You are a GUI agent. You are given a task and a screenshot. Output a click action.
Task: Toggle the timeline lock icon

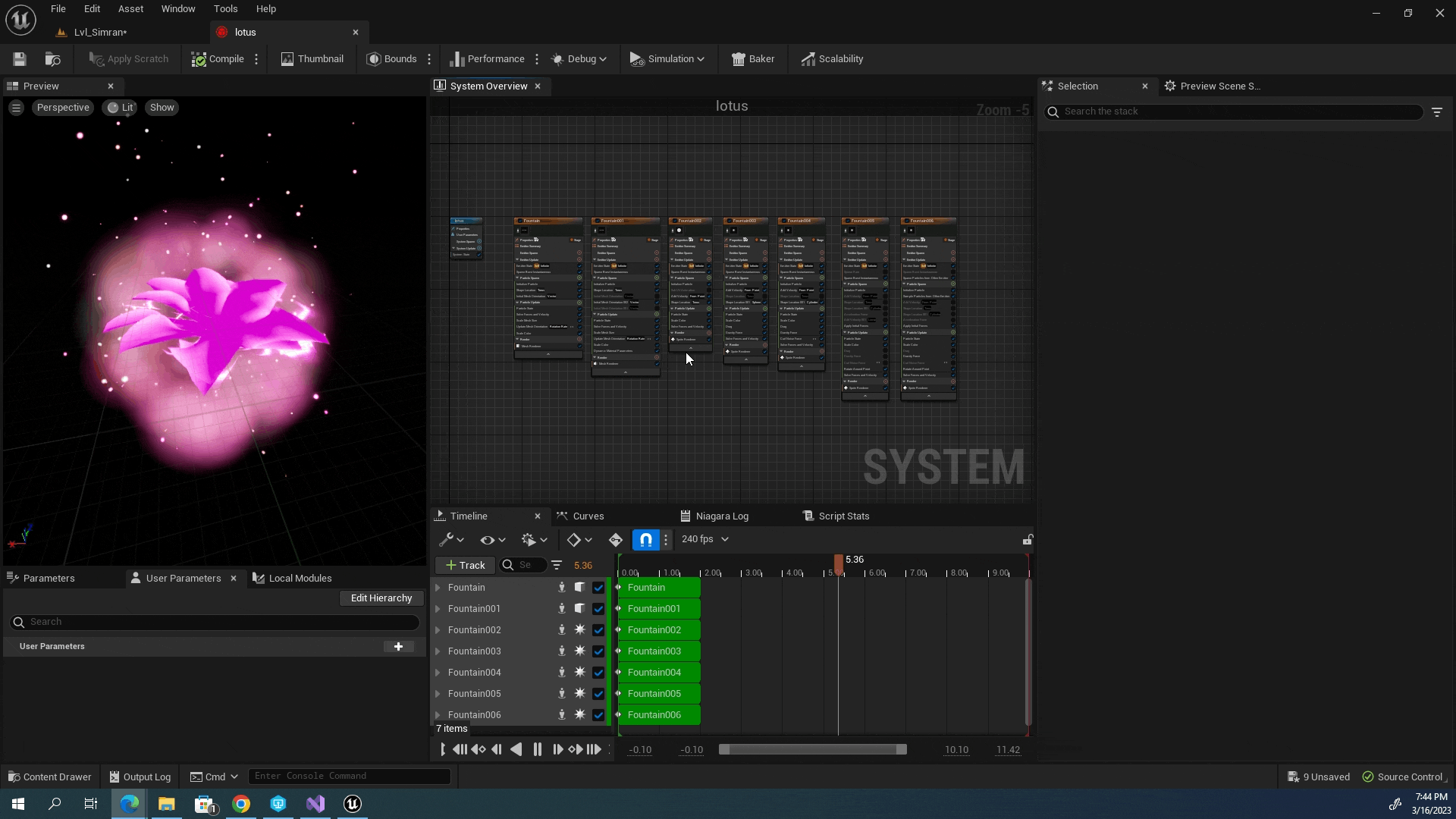pos(1027,540)
